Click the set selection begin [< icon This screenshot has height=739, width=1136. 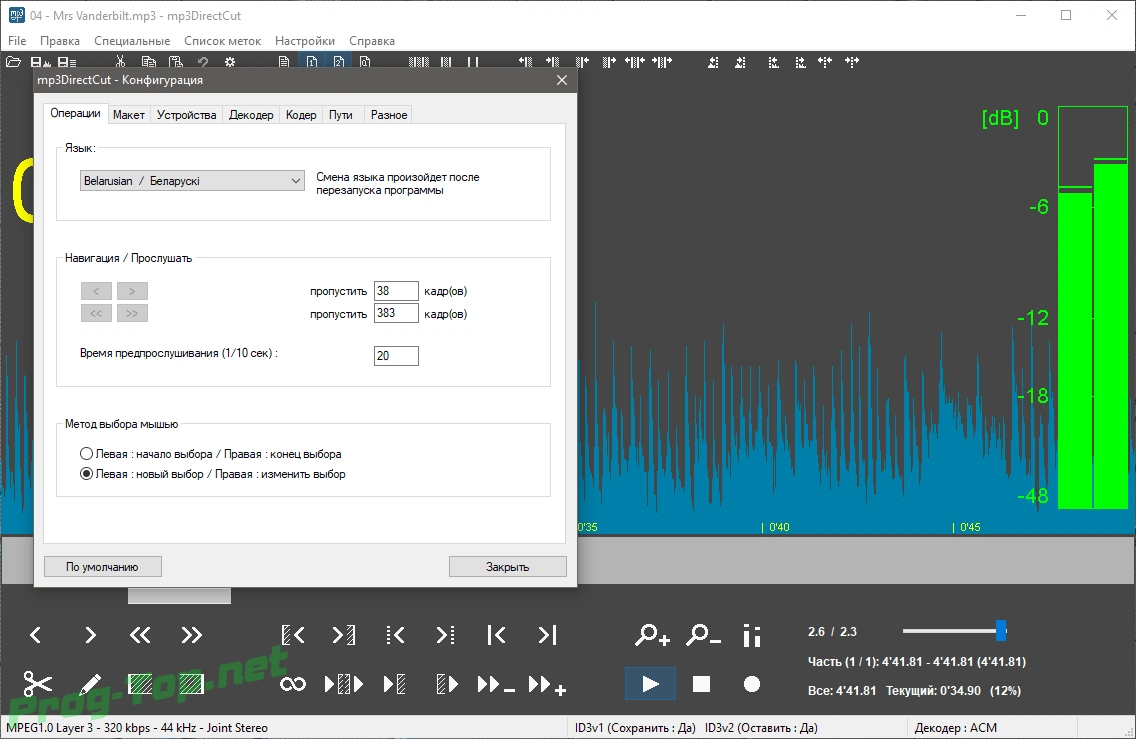coord(293,635)
